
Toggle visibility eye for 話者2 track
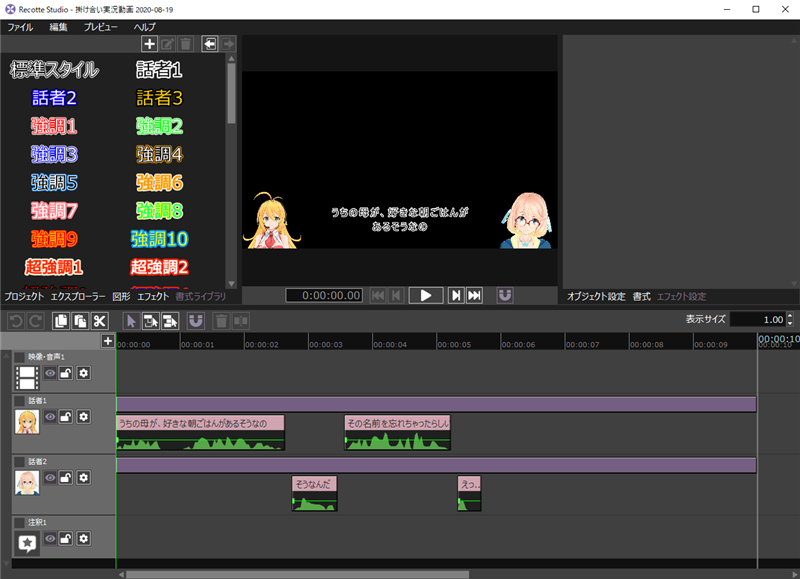coord(50,477)
